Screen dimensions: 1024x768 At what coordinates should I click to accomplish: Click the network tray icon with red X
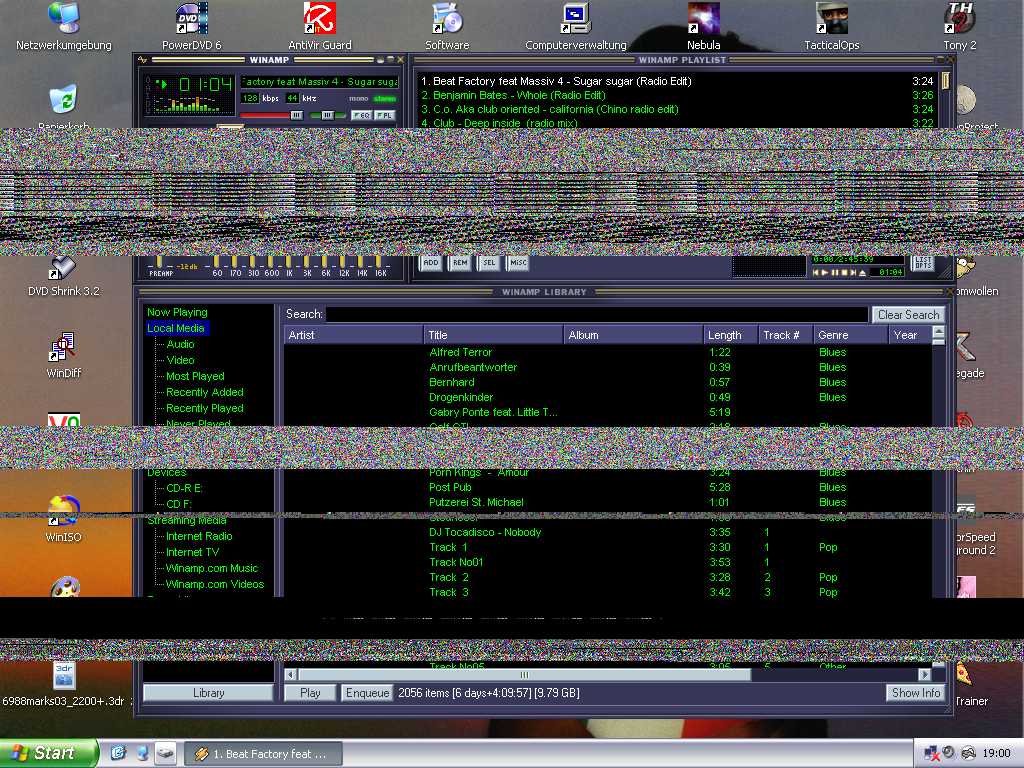pos(931,753)
